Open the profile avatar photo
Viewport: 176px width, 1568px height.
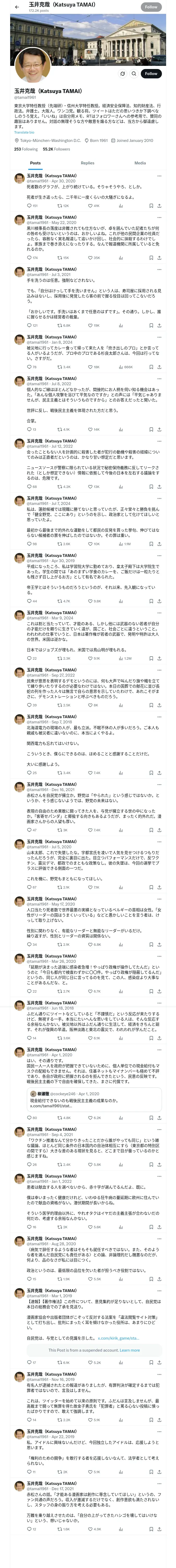(32, 66)
